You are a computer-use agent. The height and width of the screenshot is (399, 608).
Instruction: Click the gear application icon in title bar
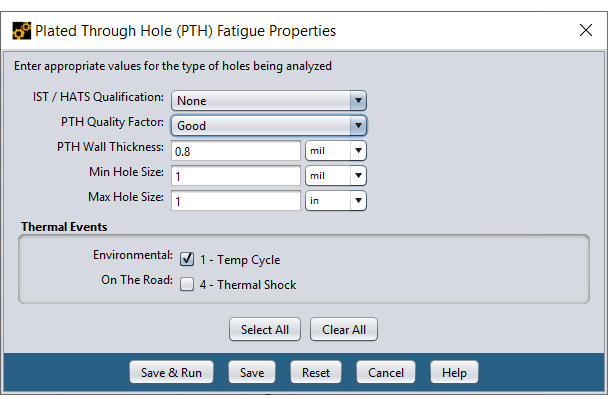click(21, 31)
